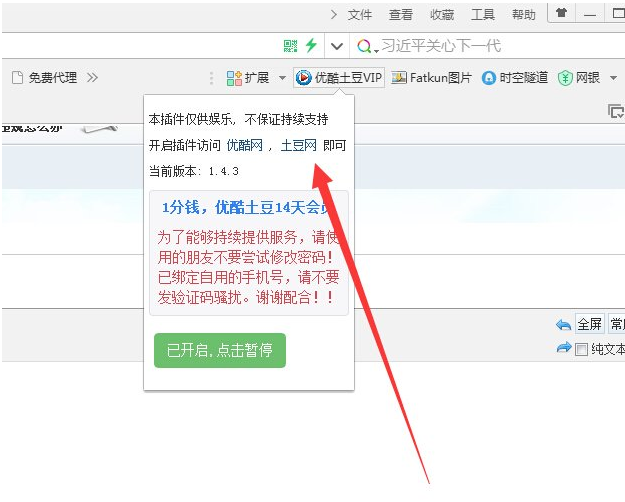This screenshot has height=502, width=625.
Task: Open the 工具 menu
Action: coord(483,15)
